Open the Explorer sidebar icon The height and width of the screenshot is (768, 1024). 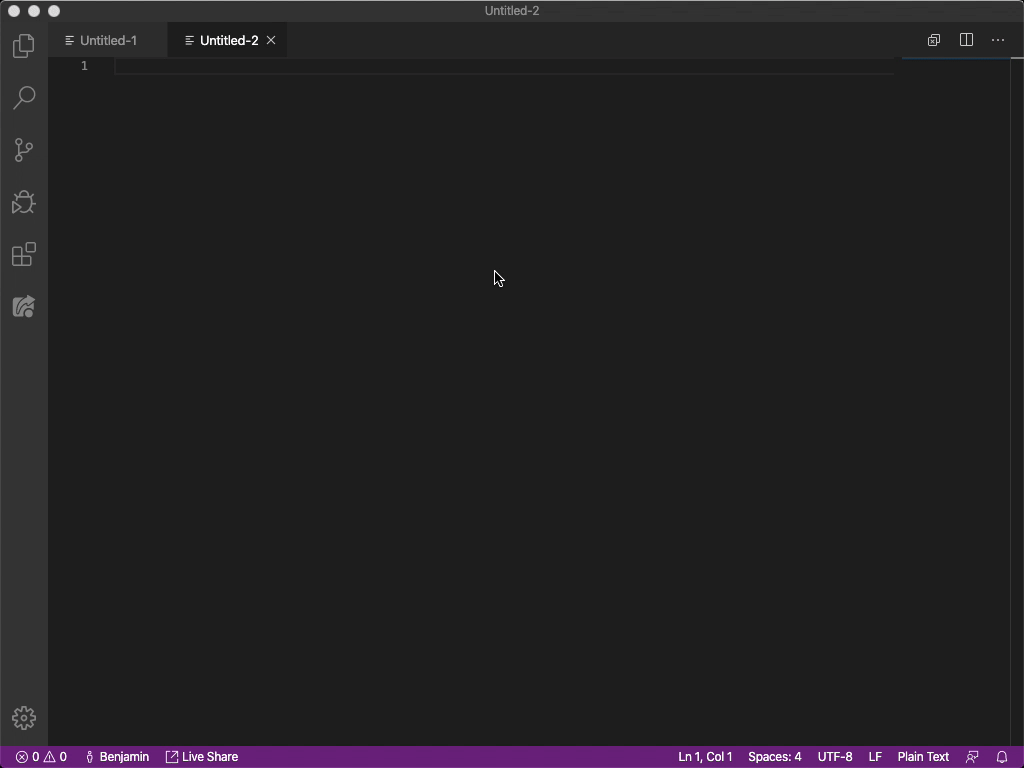coord(23,45)
